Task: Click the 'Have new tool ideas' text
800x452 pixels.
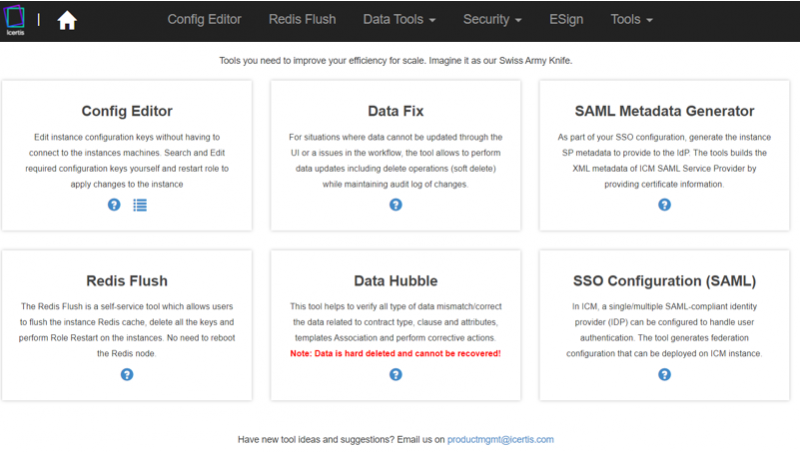Action: click(341, 439)
